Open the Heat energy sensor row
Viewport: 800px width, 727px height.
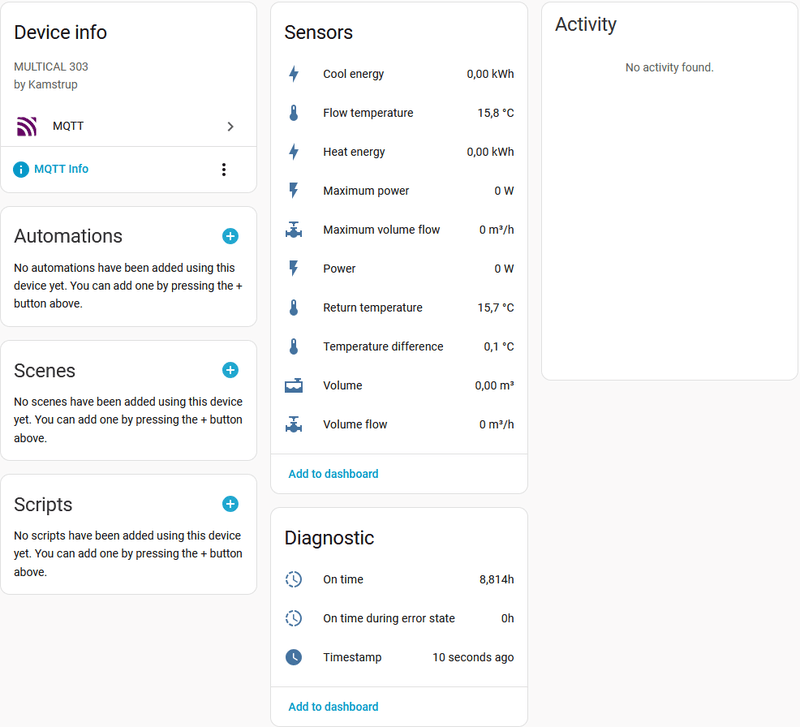click(398, 152)
